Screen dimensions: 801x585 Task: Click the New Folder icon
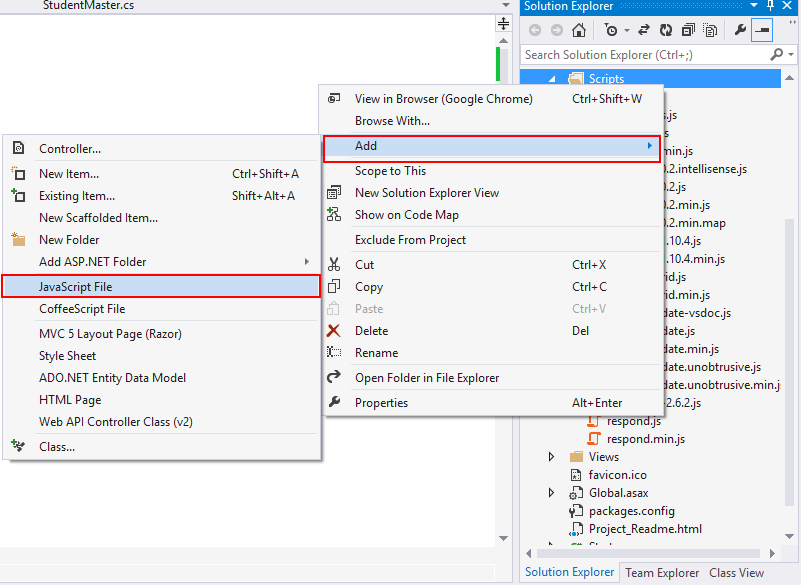(x=18, y=239)
